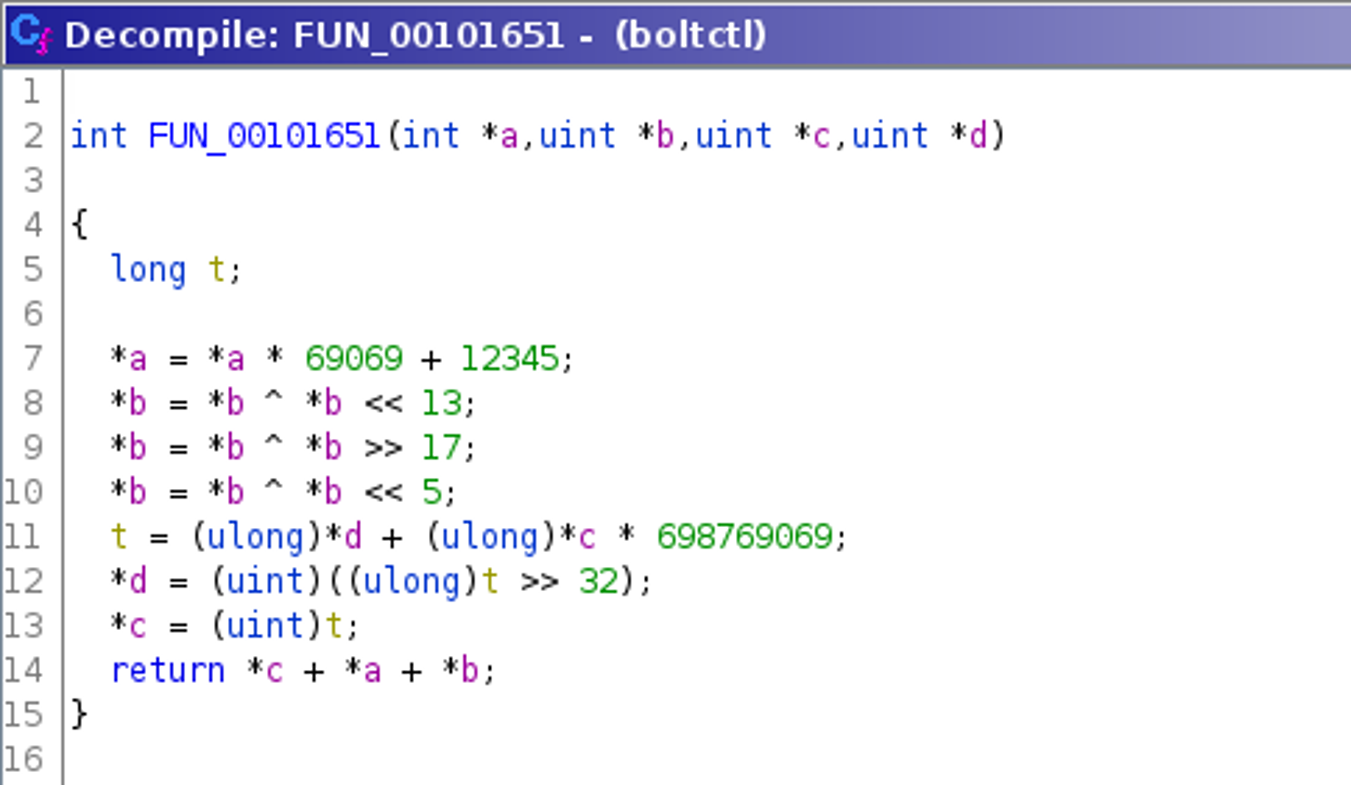Click parameter c in the function signature

coord(821,136)
